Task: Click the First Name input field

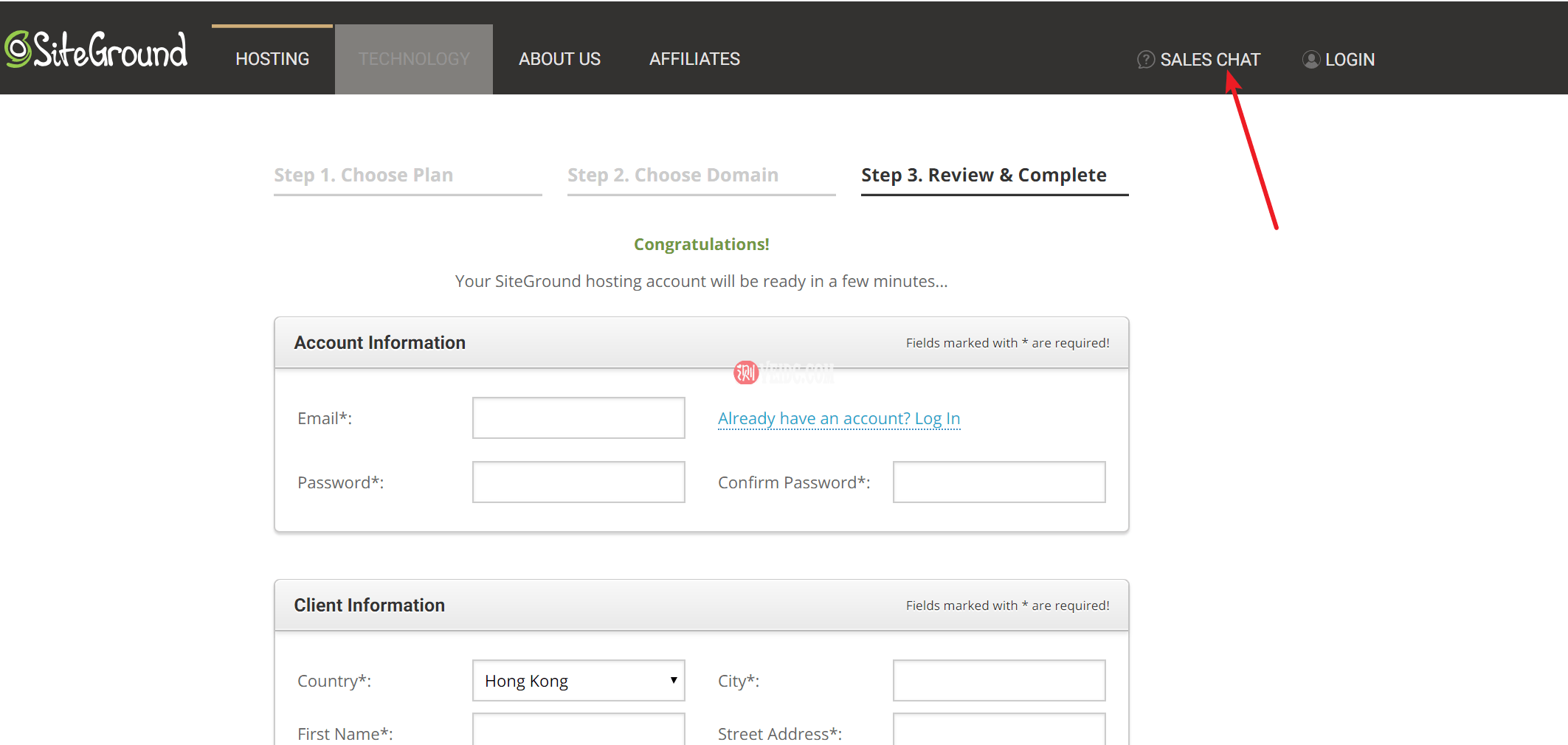Action: (x=578, y=730)
